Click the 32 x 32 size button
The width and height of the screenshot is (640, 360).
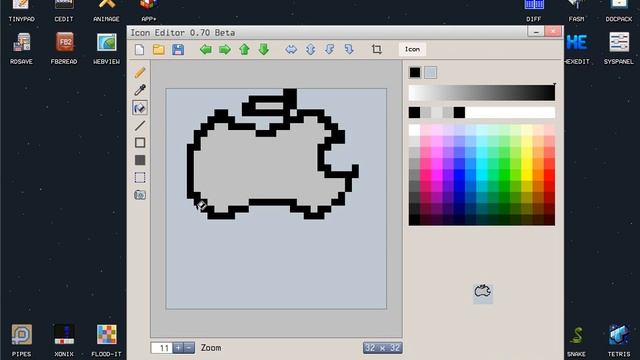[x=382, y=348]
